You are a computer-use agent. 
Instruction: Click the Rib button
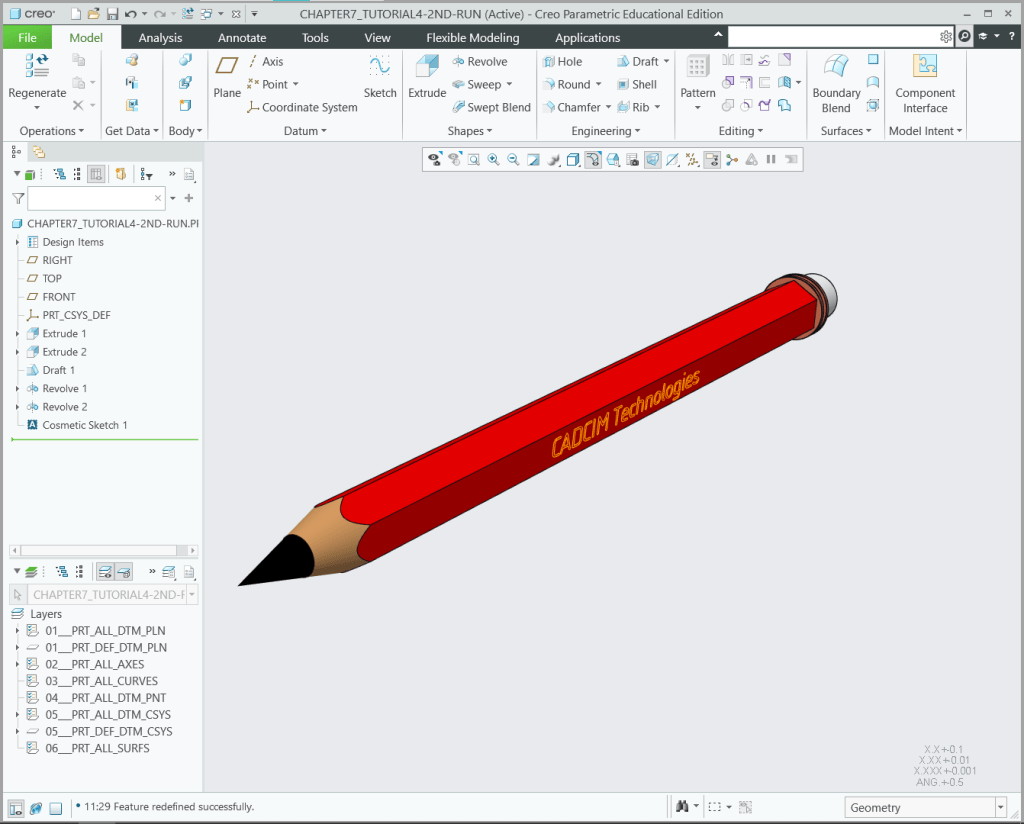[x=633, y=107]
